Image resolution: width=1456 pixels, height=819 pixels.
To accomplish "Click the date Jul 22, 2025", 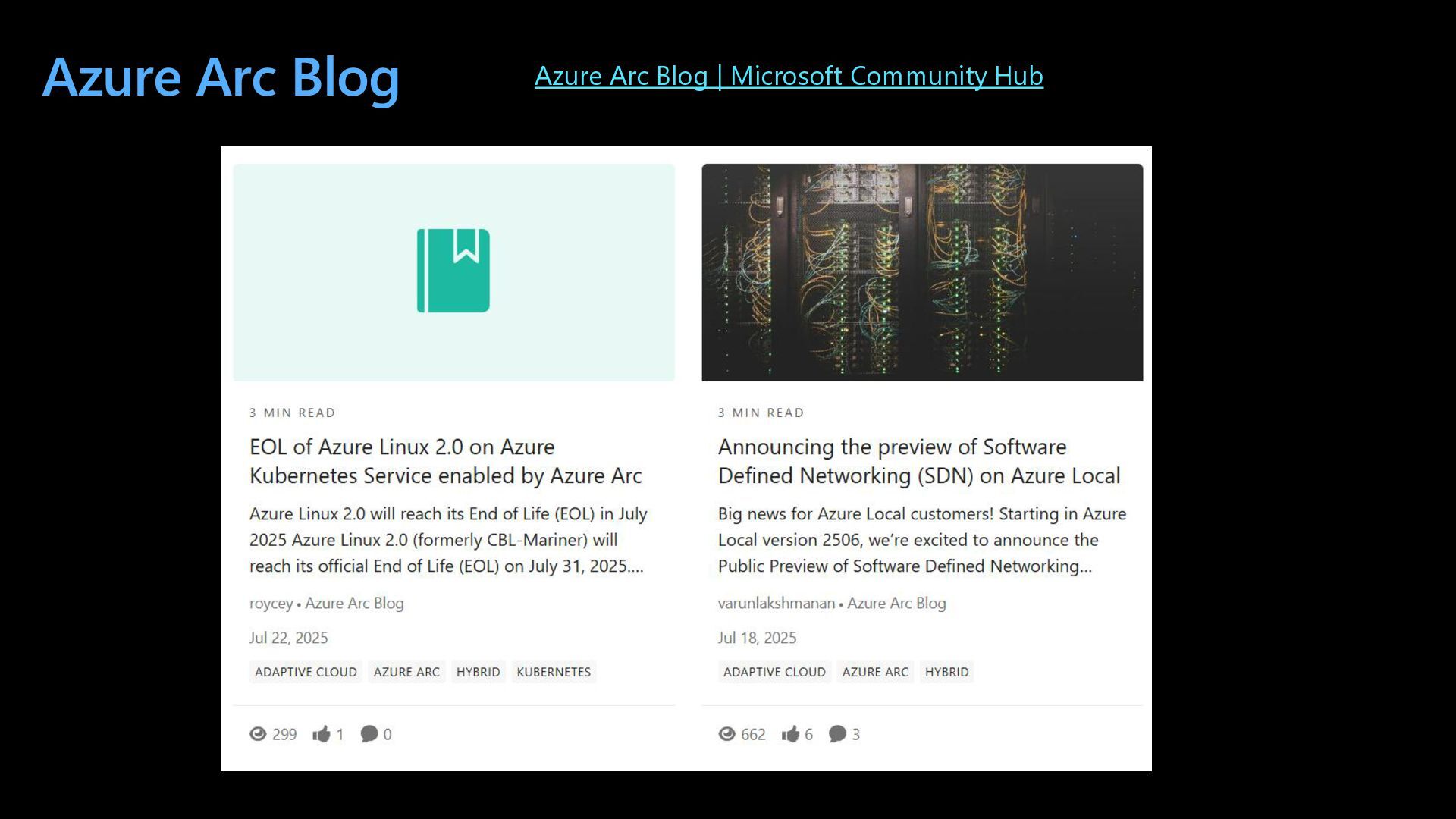I will click(x=289, y=638).
